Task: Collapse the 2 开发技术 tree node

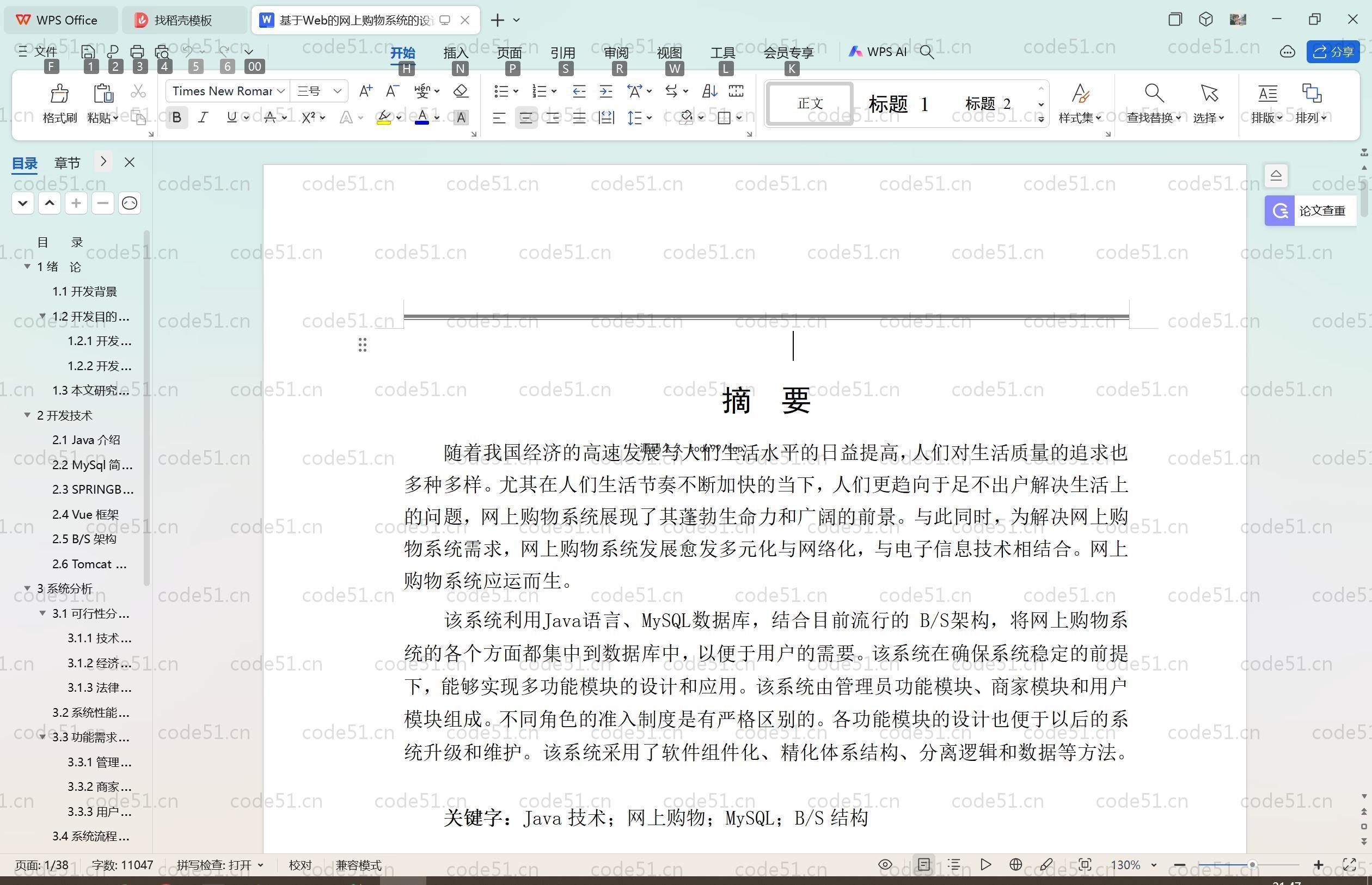Action: pos(27,415)
